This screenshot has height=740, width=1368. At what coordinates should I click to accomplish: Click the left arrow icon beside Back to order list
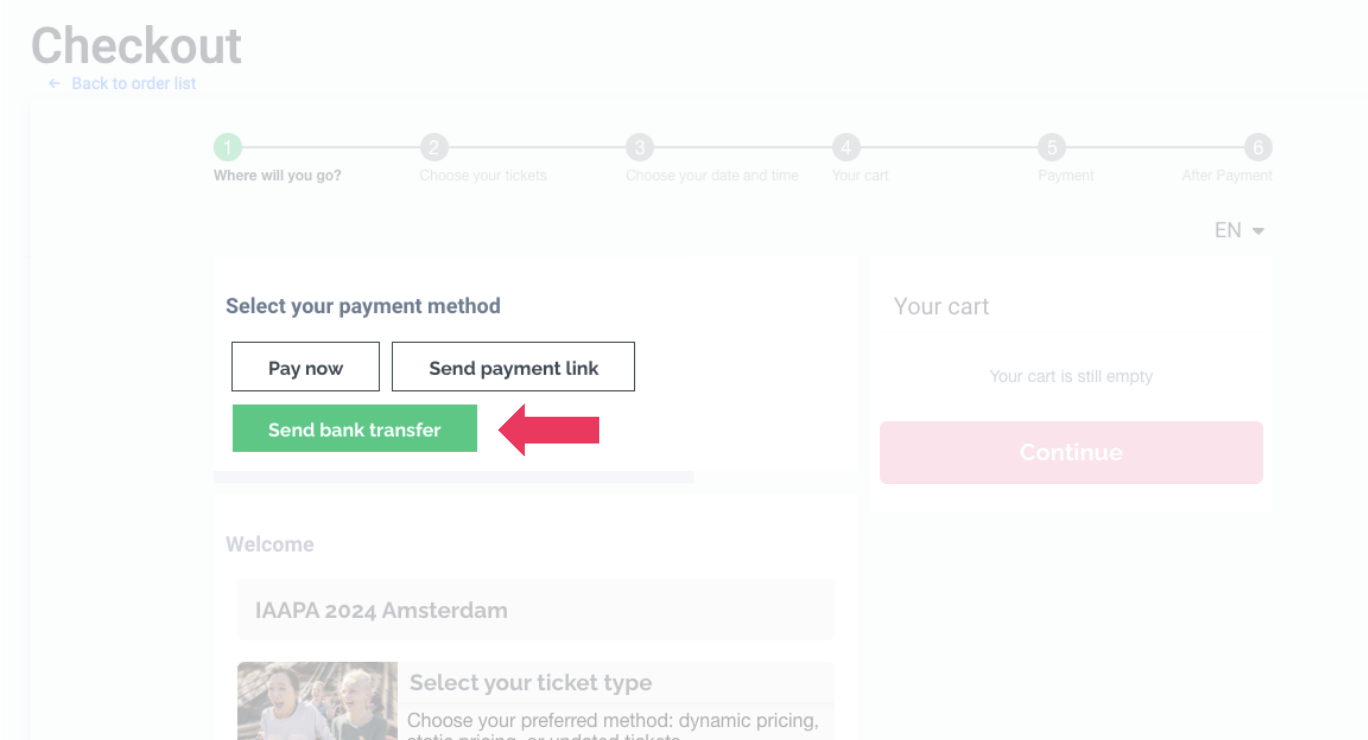[x=55, y=84]
